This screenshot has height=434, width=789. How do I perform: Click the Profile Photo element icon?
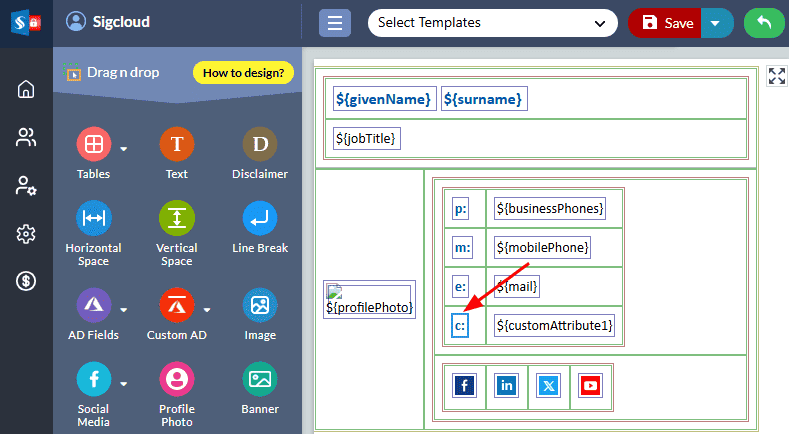click(176, 379)
